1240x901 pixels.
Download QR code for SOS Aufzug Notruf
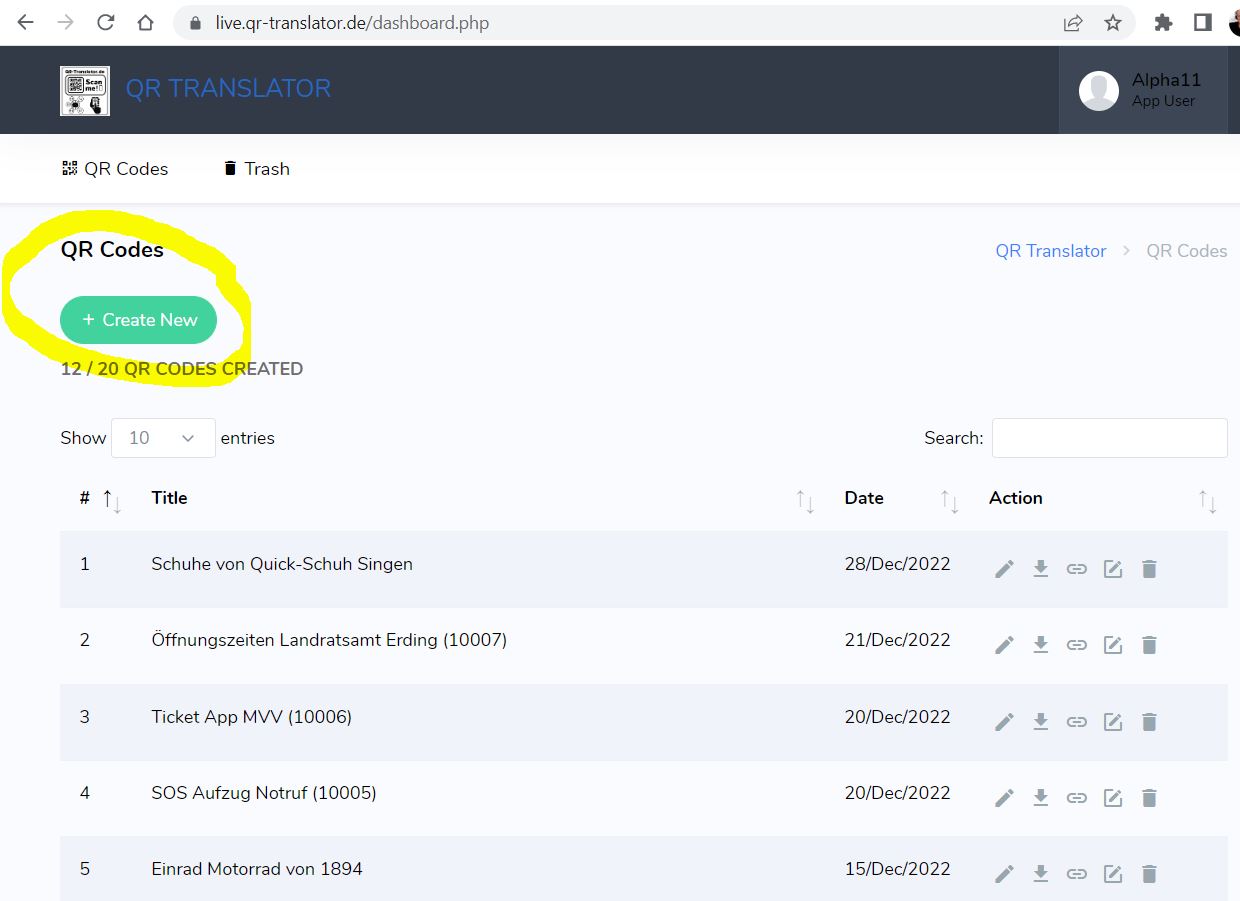[1040, 797]
